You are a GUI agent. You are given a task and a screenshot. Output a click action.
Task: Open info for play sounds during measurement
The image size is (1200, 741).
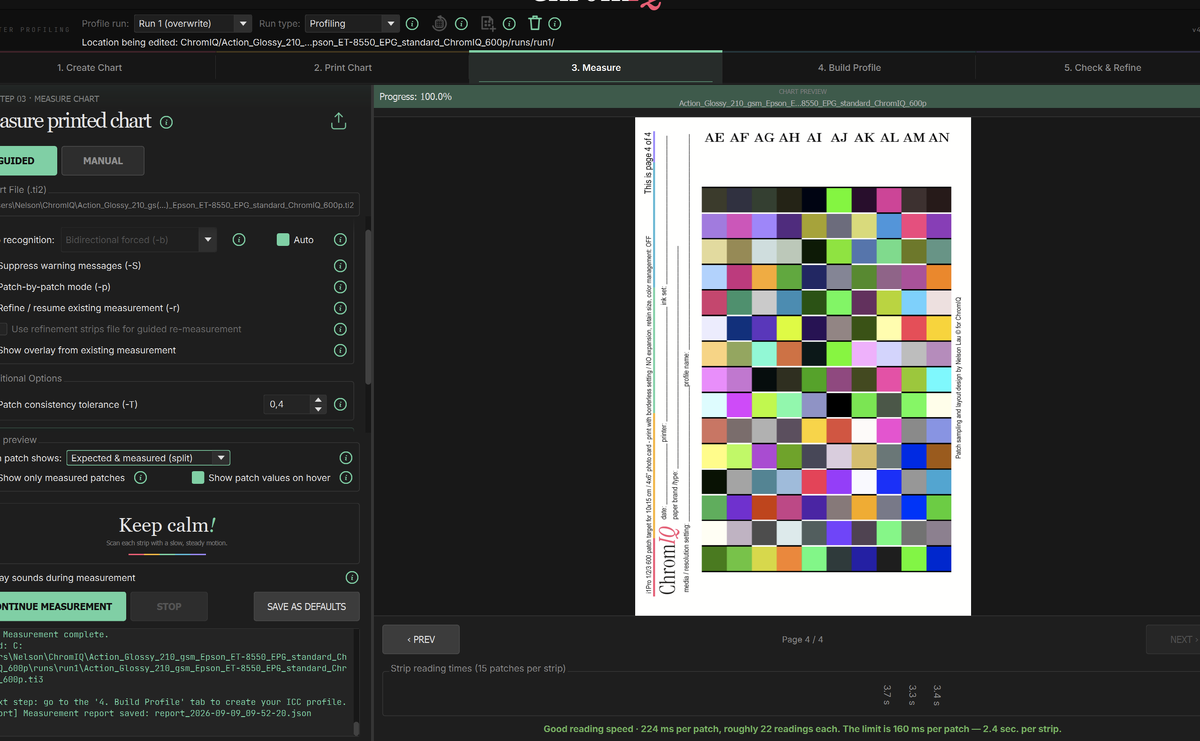[x=352, y=578]
